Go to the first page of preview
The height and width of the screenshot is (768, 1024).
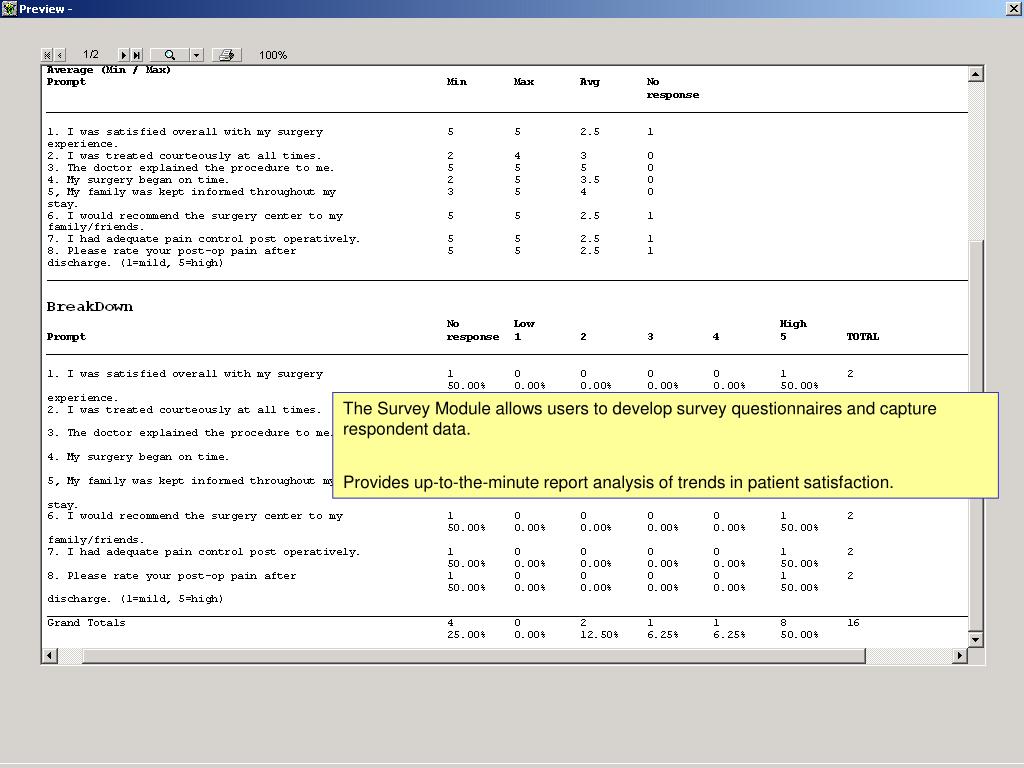(47, 56)
